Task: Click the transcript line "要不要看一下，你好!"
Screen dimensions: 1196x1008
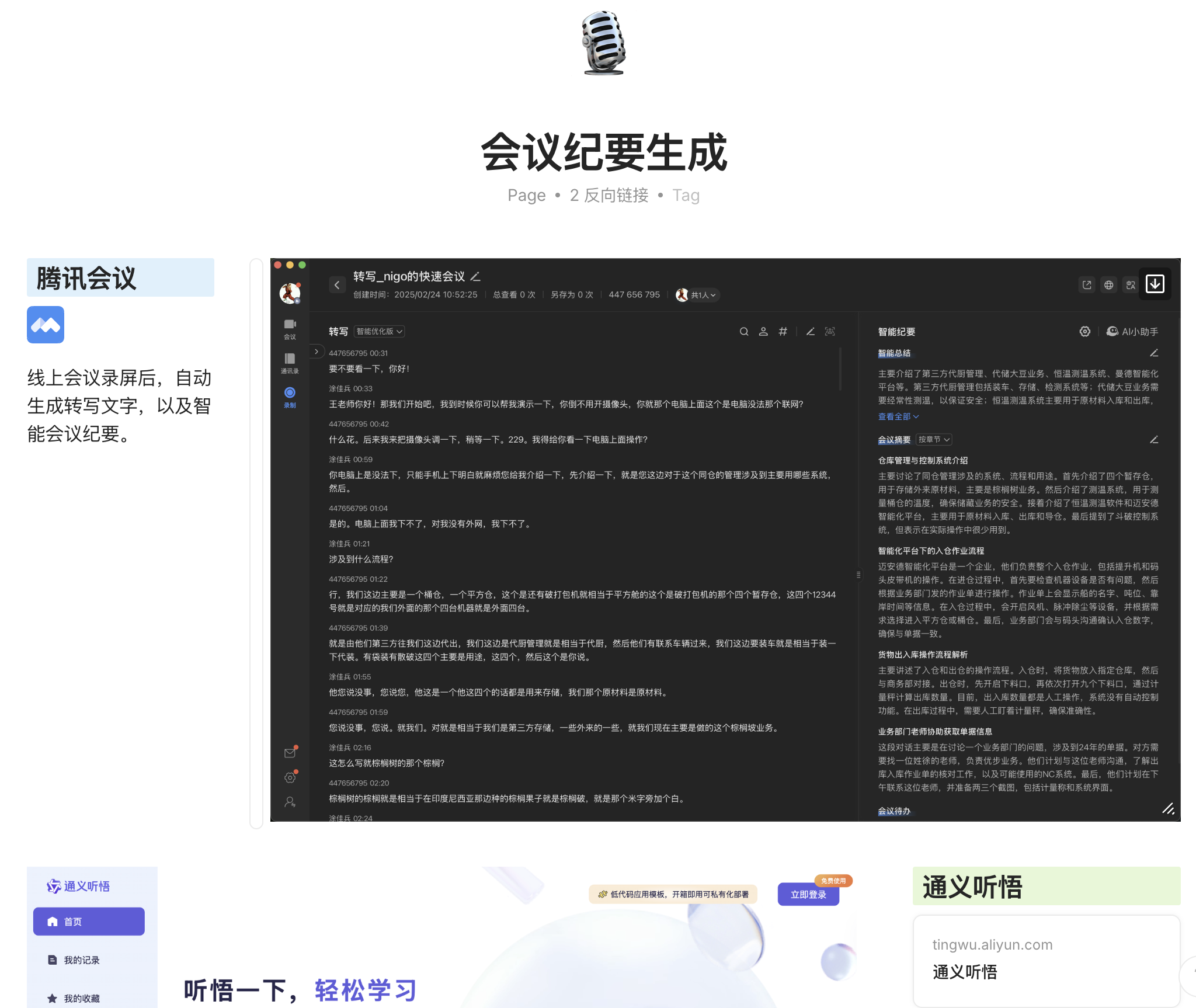Action: tap(369, 369)
